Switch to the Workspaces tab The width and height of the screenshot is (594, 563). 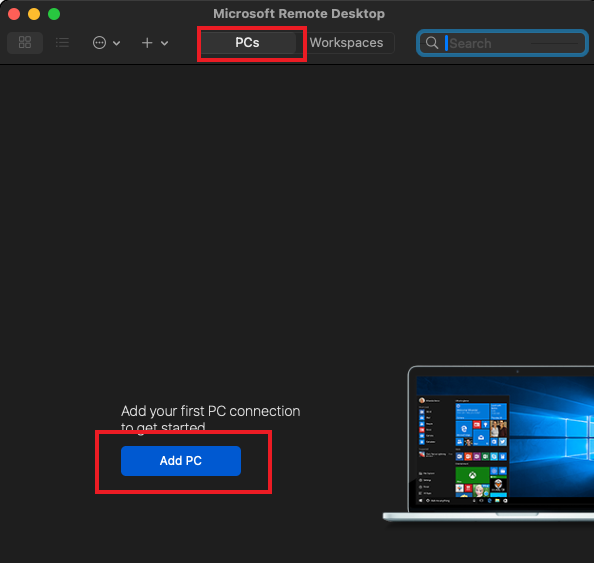pyautogui.click(x=346, y=43)
